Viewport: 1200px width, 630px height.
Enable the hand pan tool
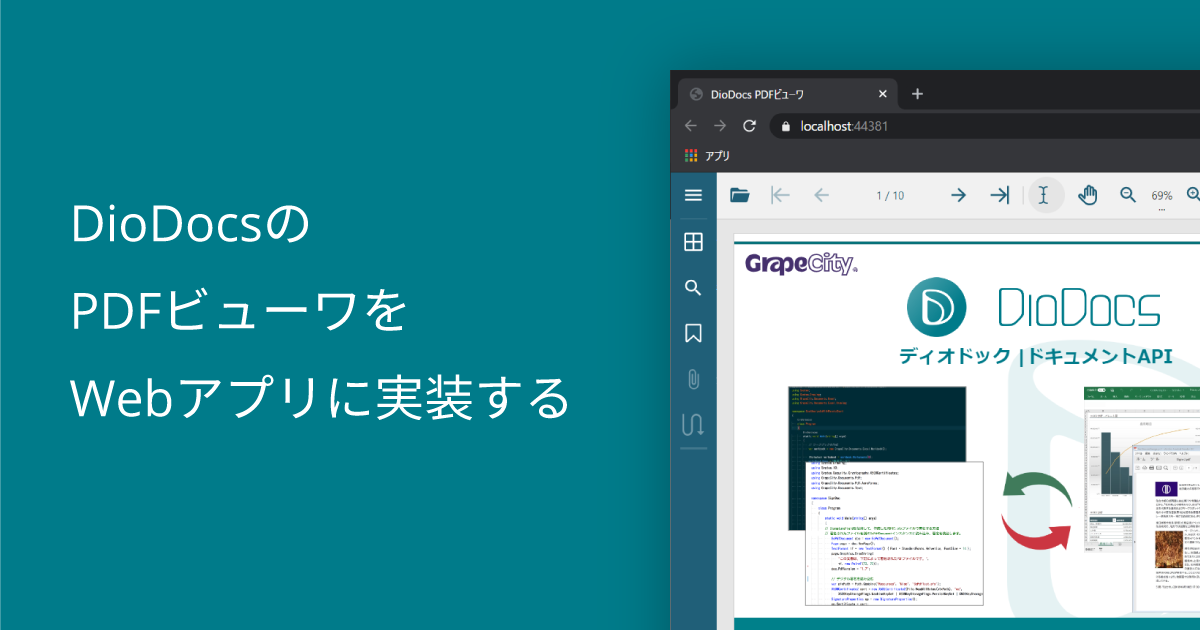pos(1088,195)
